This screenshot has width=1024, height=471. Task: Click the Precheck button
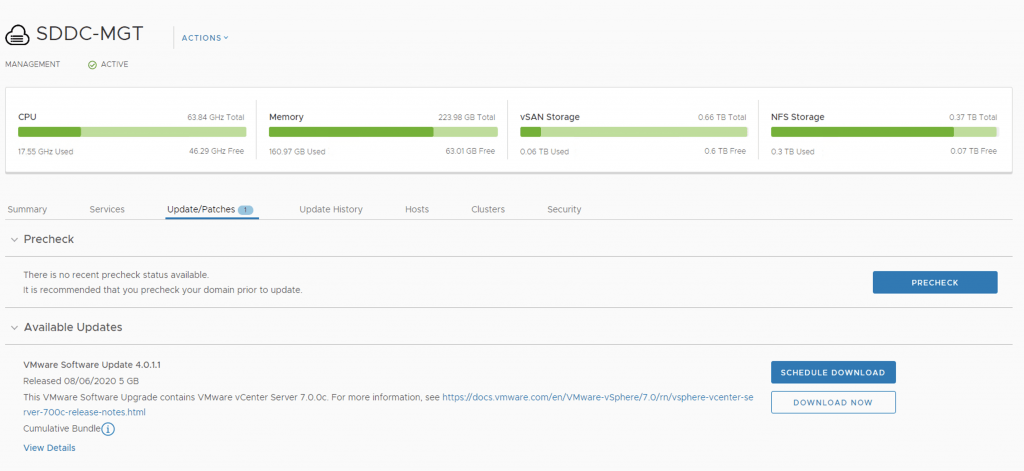[934, 283]
